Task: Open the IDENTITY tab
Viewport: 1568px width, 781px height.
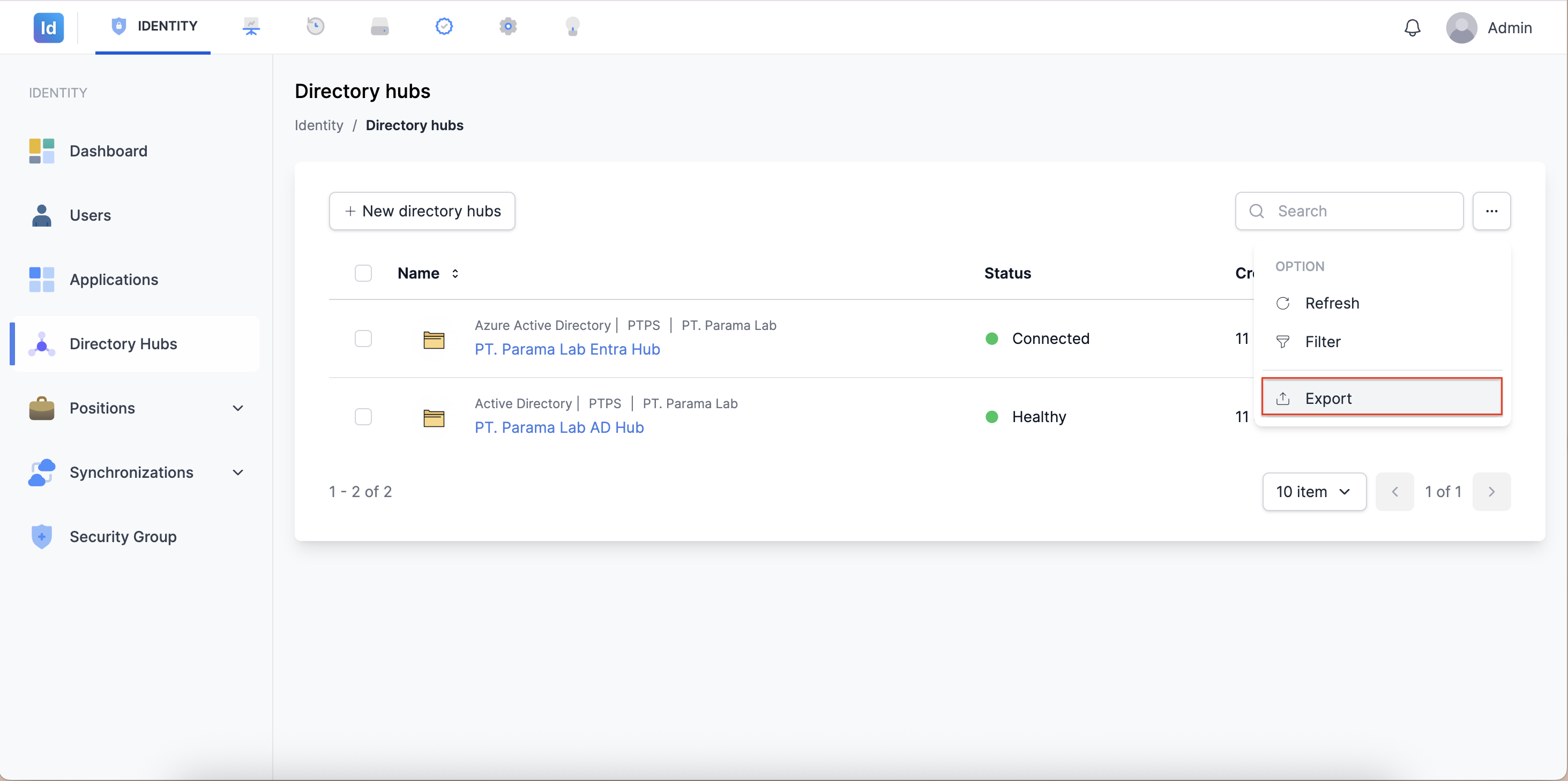Action: coord(153,26)
